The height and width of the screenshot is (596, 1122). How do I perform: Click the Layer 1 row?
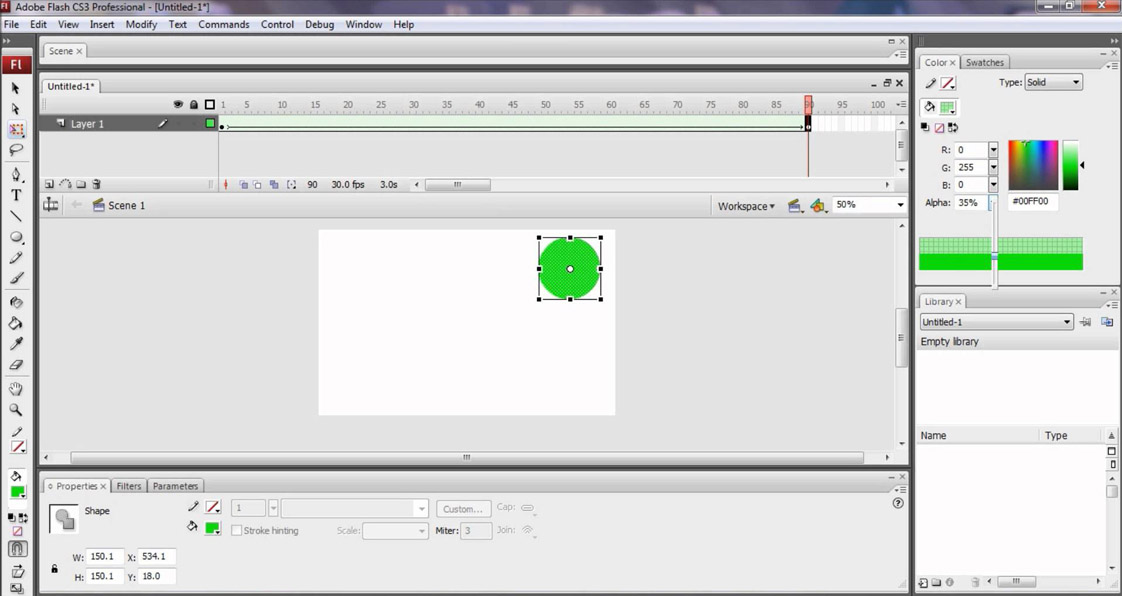(x=129, y=124)
